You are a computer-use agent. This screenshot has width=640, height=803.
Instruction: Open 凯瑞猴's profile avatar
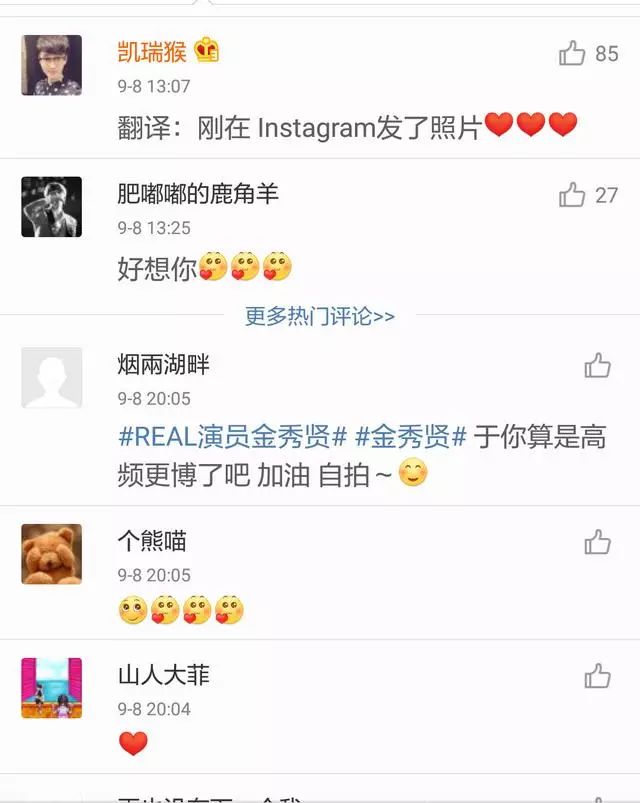point(52,65)
